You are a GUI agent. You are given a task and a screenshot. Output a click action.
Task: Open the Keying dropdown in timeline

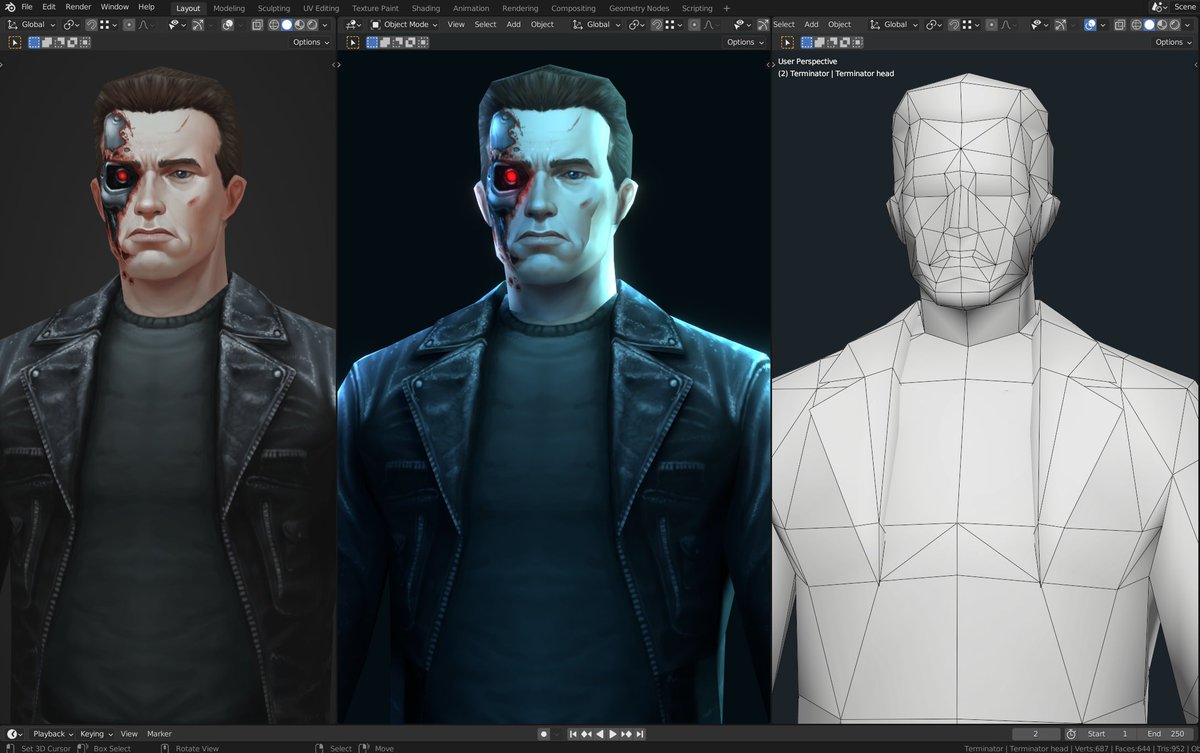[x=97, y=734]
